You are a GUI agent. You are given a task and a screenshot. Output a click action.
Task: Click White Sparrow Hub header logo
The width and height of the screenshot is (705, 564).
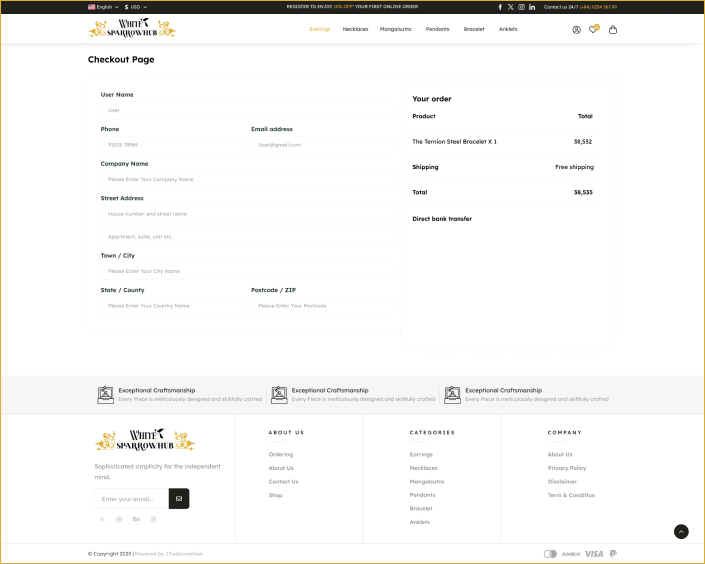[132, 29]
